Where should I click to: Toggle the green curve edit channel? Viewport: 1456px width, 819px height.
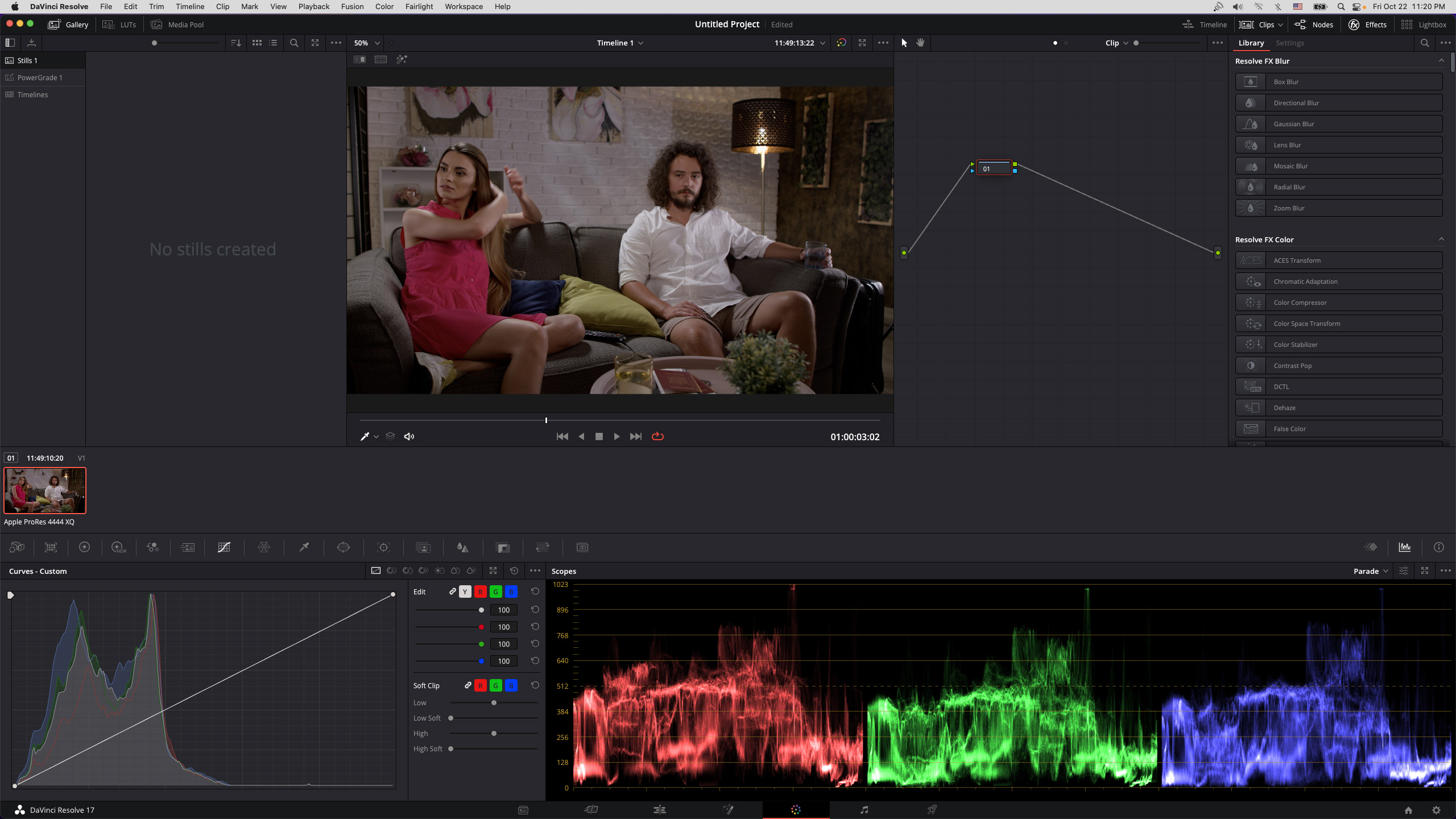[x=496, y=592]
